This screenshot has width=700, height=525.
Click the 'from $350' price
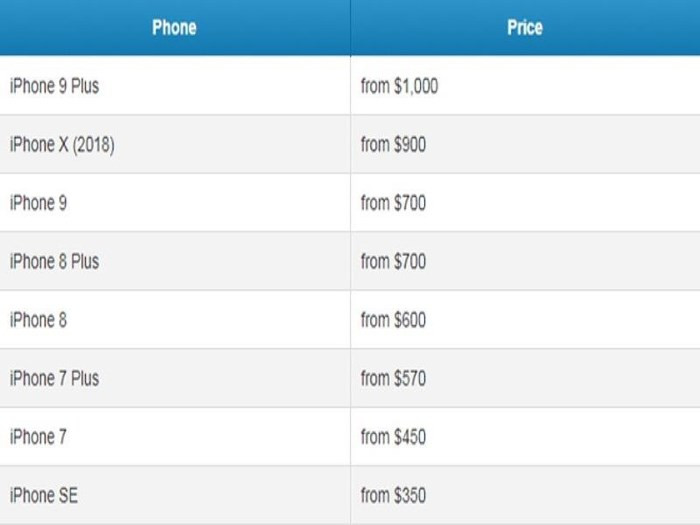click(x=393, y=495)
